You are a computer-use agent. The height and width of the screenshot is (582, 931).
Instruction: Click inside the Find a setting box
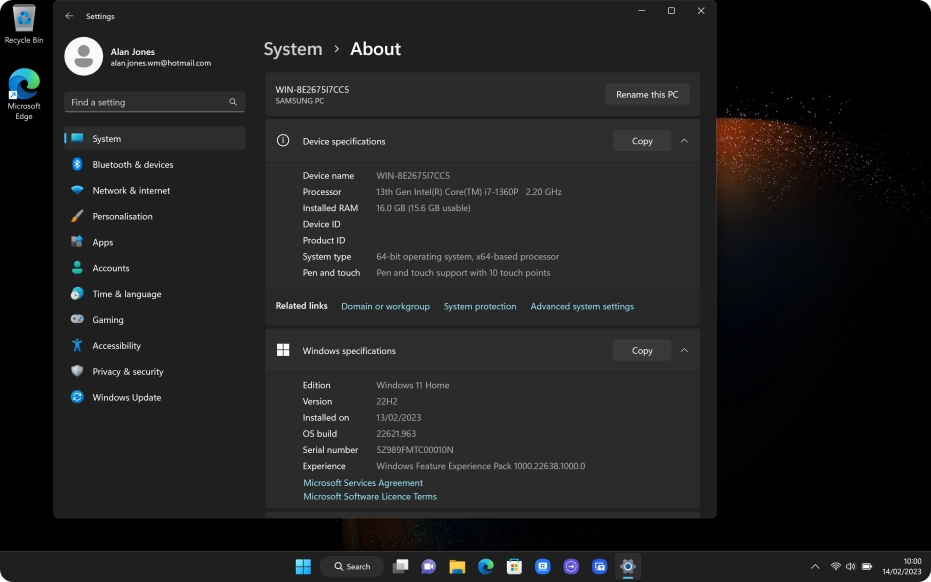click(x=150, y=102)
